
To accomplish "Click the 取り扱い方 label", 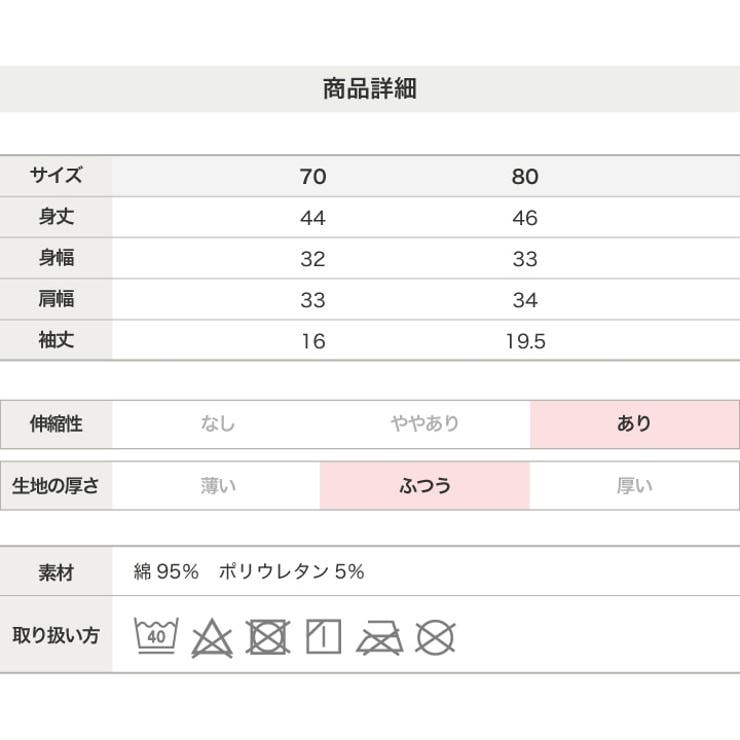I will (56, 635).
